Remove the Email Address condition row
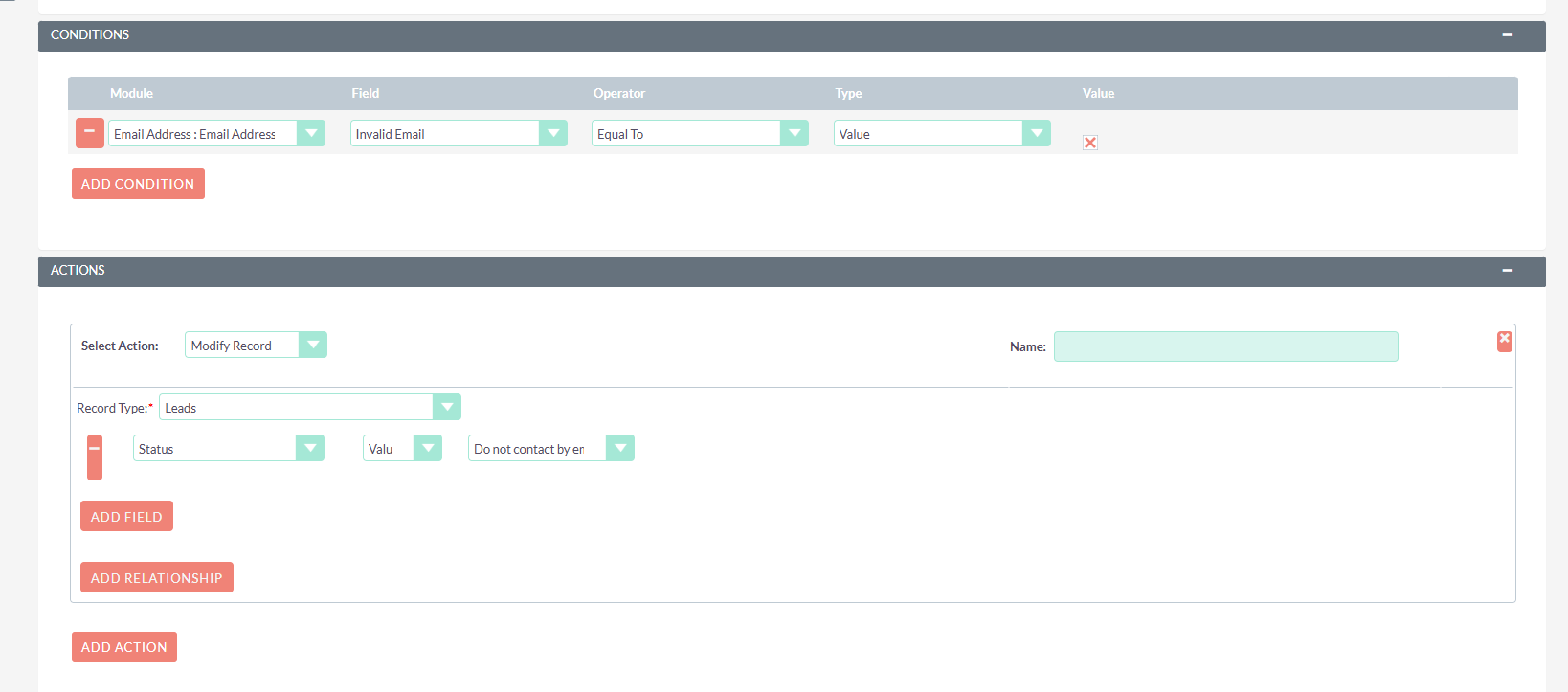The image size is (1568, 692). 89,133
